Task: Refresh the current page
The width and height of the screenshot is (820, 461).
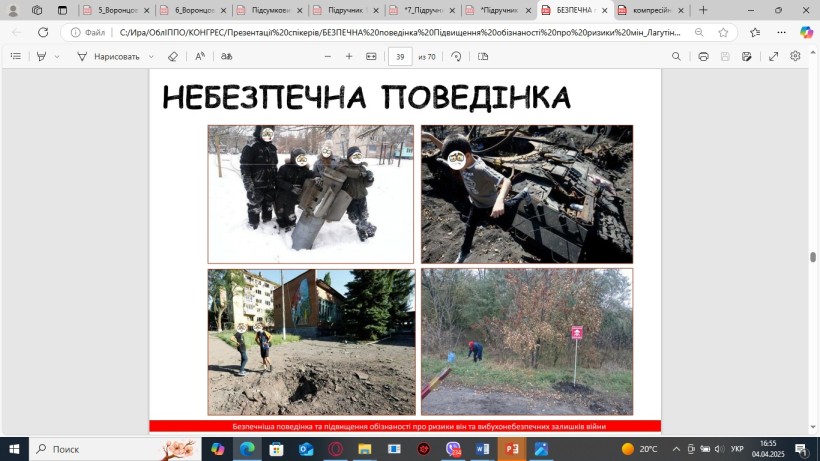Action: pyautogui.click(x=43, y=32)
